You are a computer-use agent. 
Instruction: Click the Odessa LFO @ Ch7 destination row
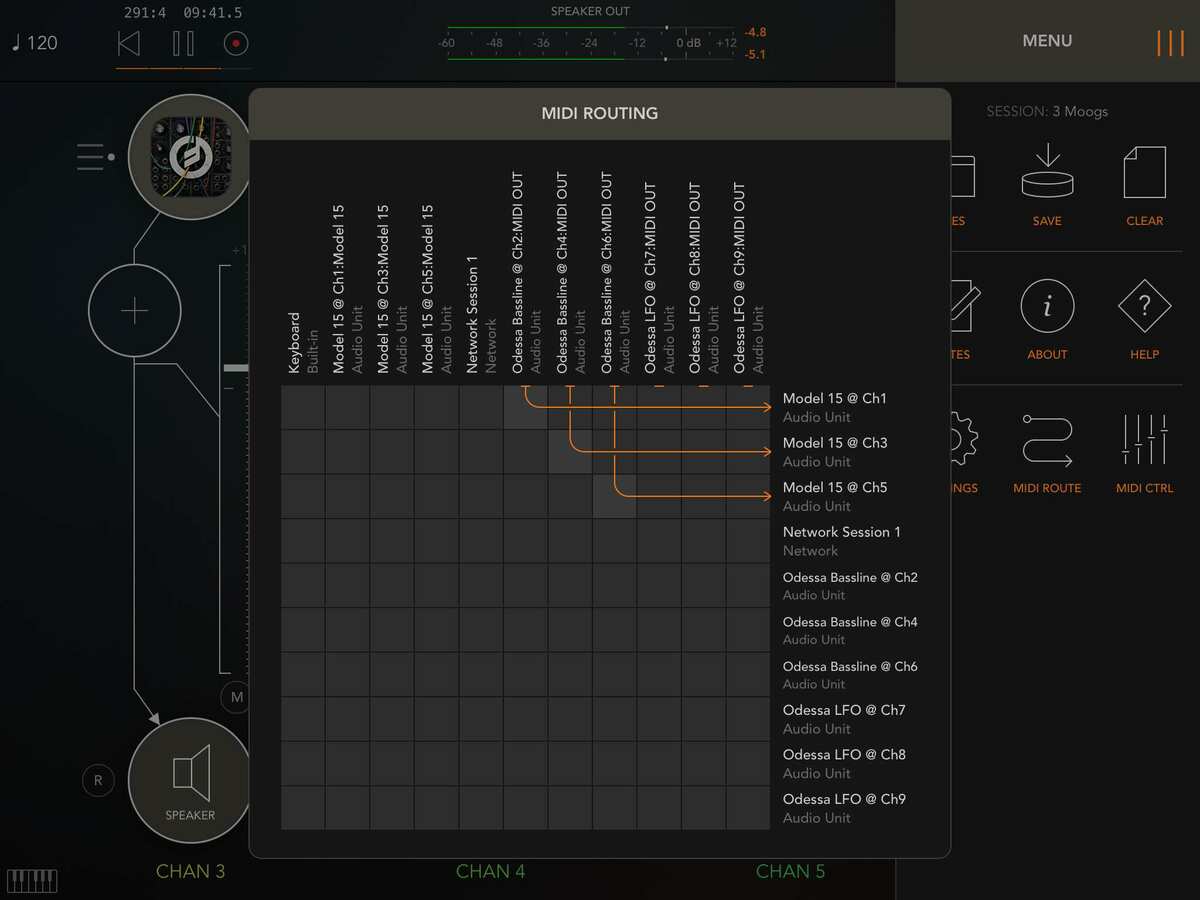844,719
